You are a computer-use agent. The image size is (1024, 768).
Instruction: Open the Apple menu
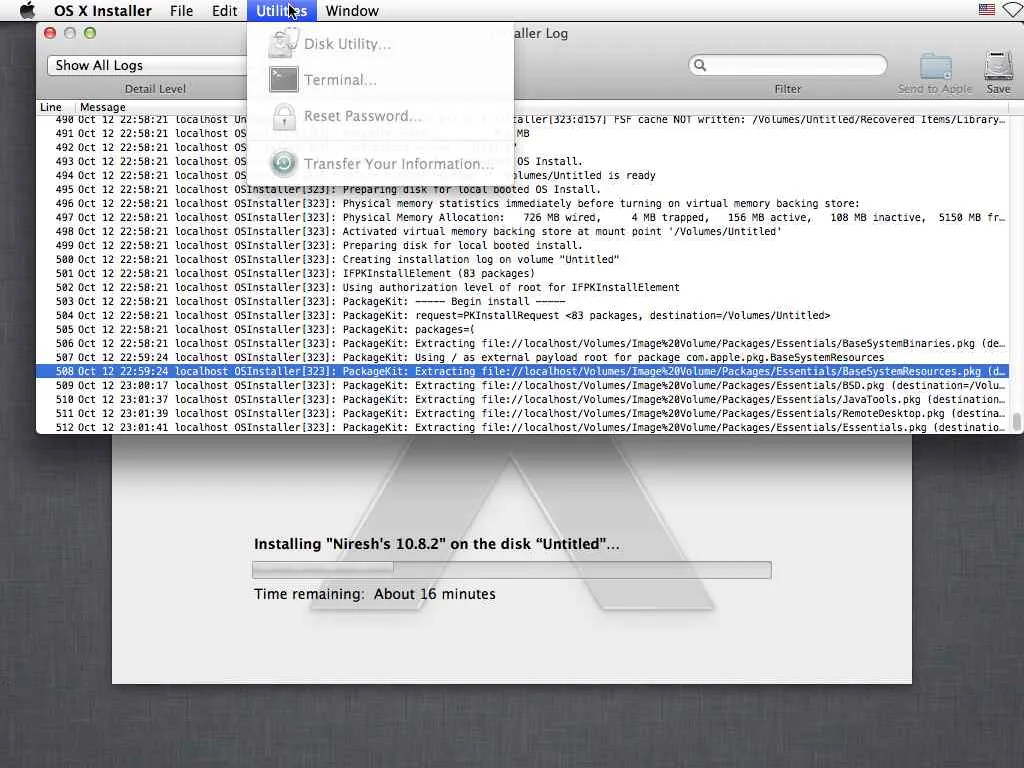(27, 10)
